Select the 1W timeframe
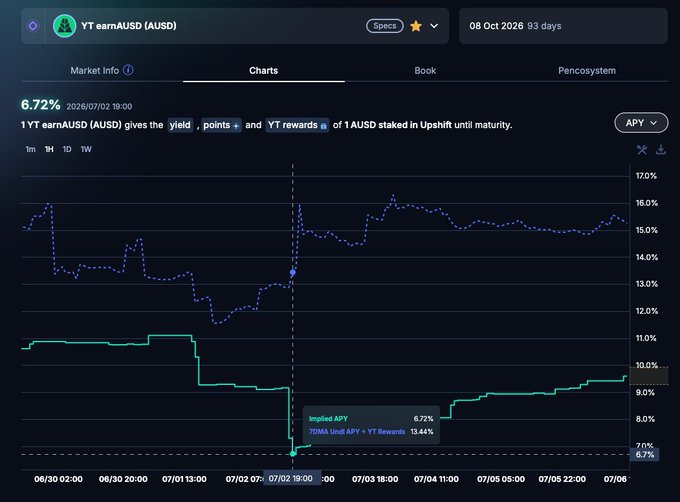This screenshot has width=680, height=502. coord(86,150)
